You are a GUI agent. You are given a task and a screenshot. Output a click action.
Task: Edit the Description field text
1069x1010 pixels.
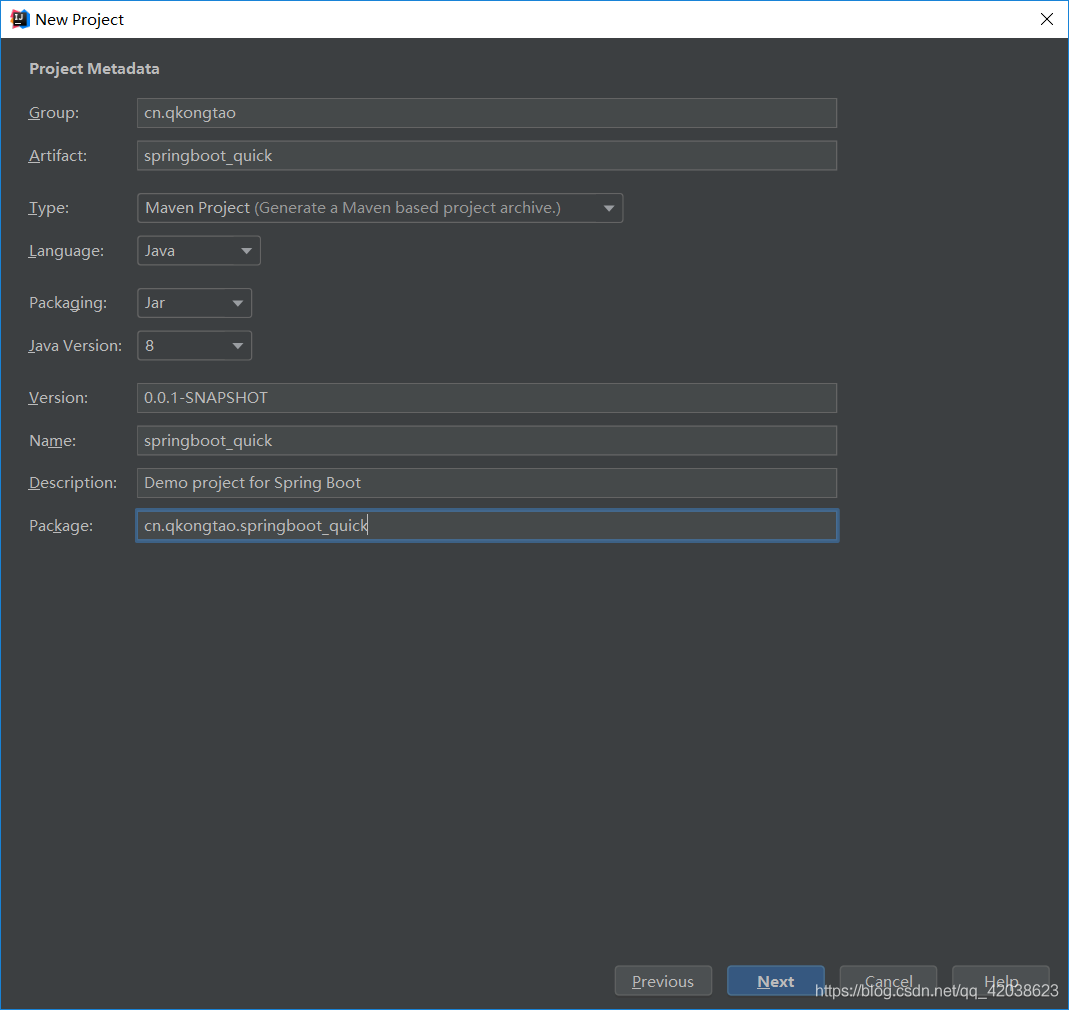[487, 483]
